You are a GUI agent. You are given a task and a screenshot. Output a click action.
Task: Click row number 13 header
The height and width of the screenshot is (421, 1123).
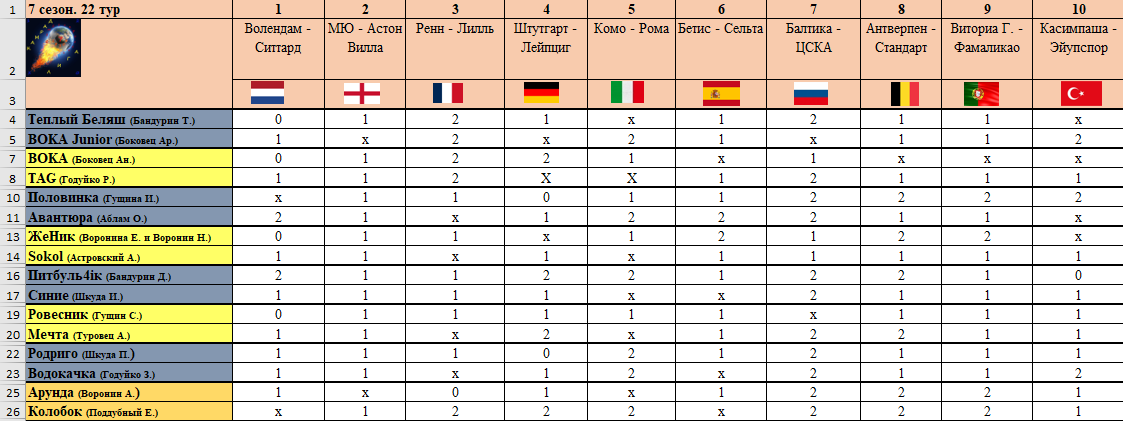[x=12, y=237]
